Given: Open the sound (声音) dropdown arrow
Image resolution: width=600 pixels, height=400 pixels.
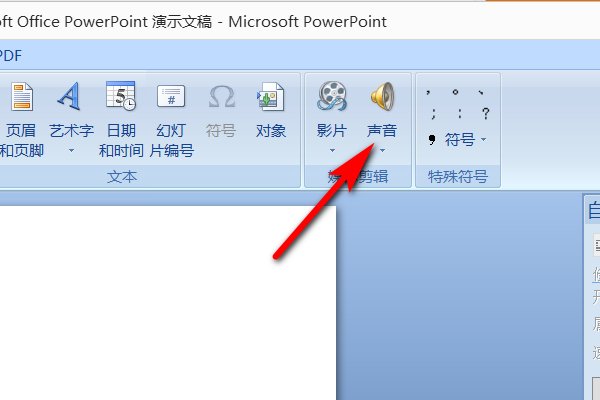Looking at the screenshot, I should click(382, 151).
